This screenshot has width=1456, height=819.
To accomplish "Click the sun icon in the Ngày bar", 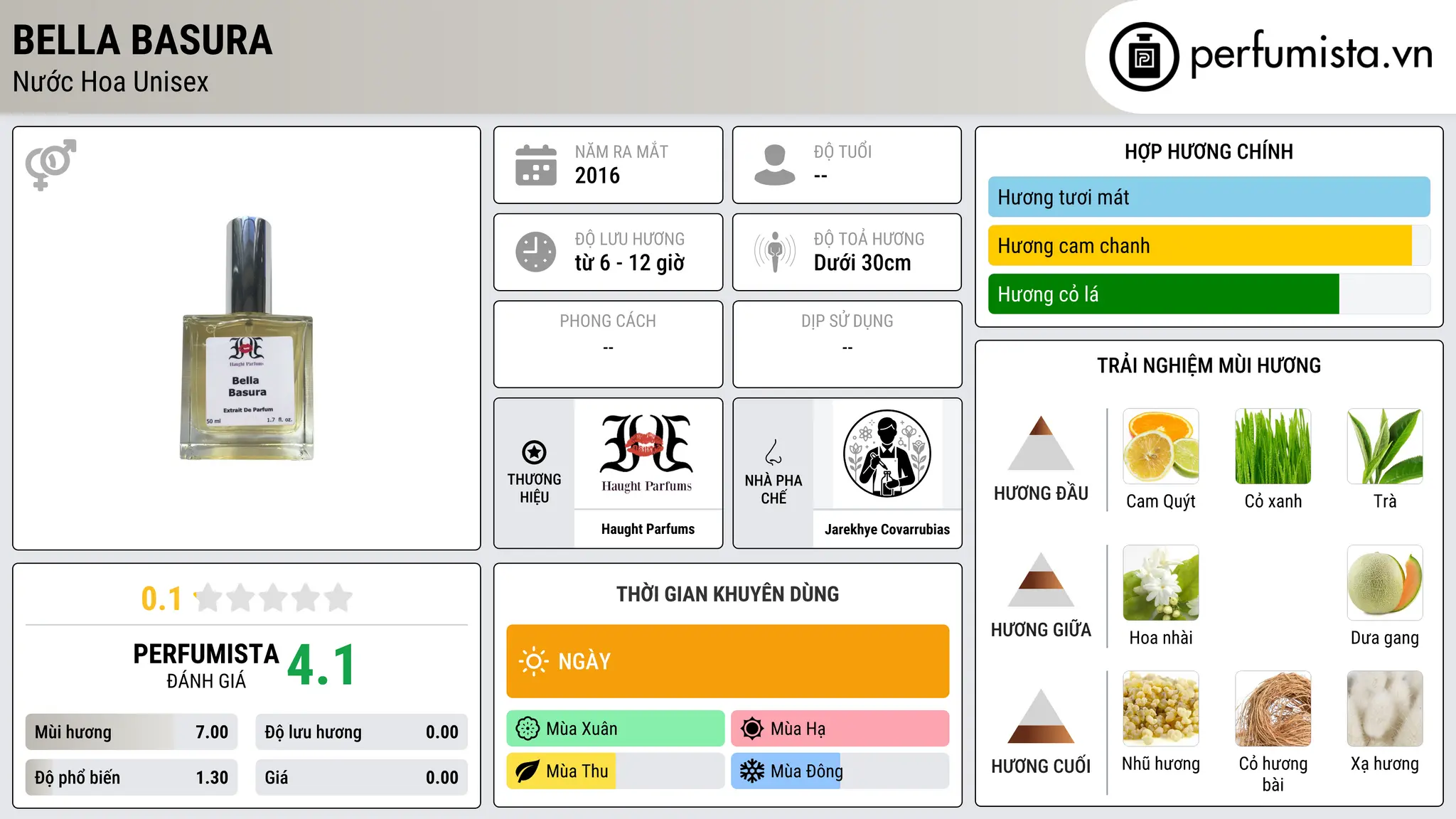I will (x=533, y=661).
